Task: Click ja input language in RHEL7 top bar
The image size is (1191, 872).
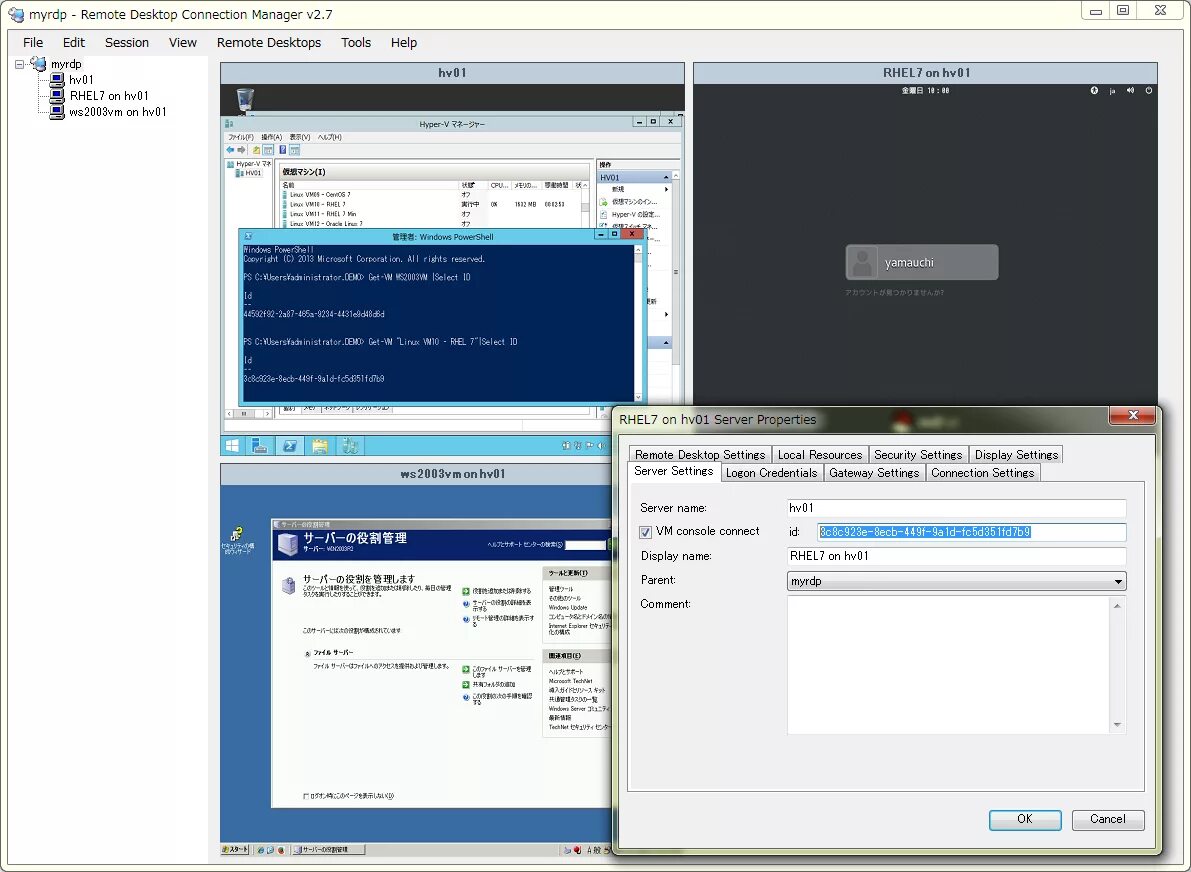Action: pyautogui.click(x=1113, y=91)
